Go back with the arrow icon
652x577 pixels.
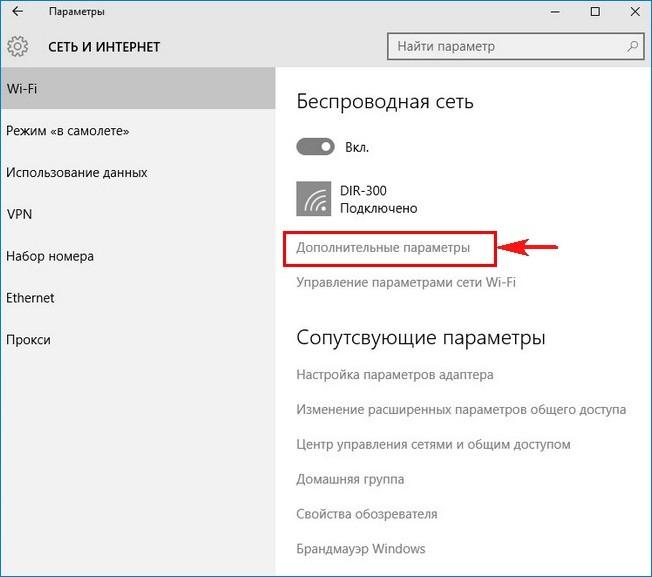17,11
